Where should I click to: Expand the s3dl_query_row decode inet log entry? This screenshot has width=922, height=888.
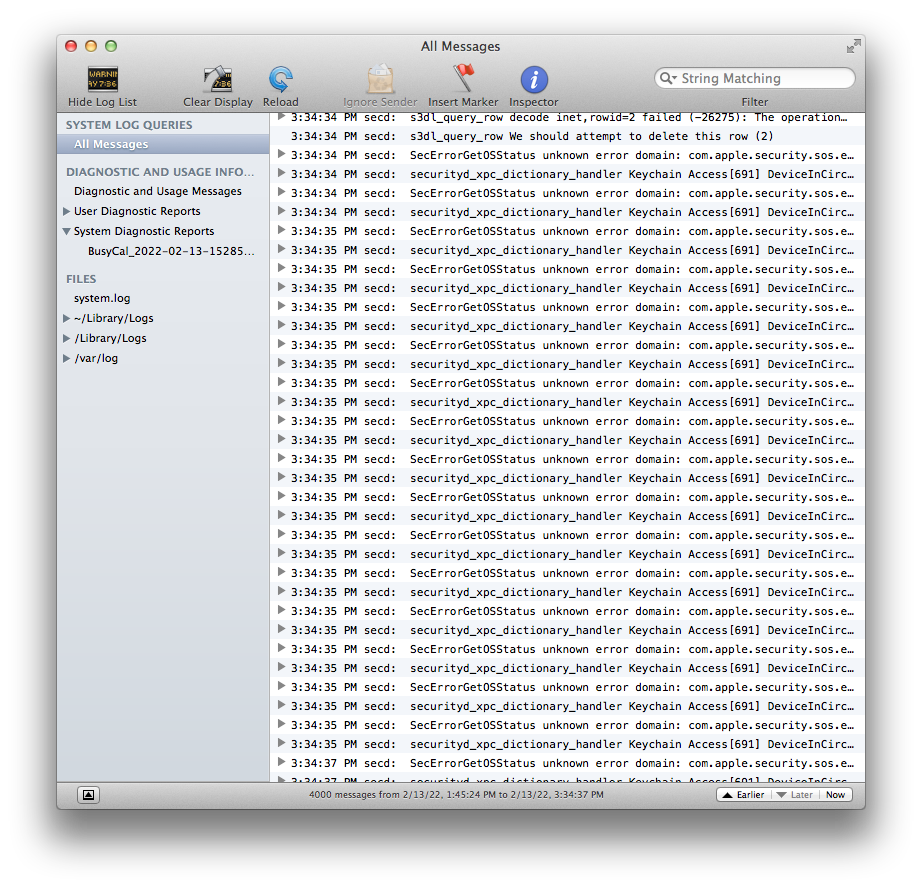point(281,116)
